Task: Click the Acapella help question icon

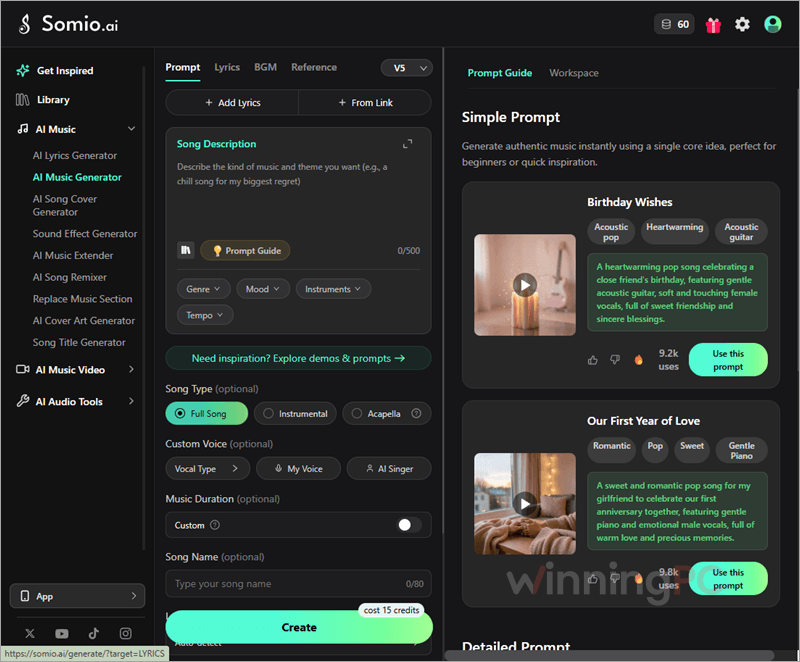Action: point(416,413)
